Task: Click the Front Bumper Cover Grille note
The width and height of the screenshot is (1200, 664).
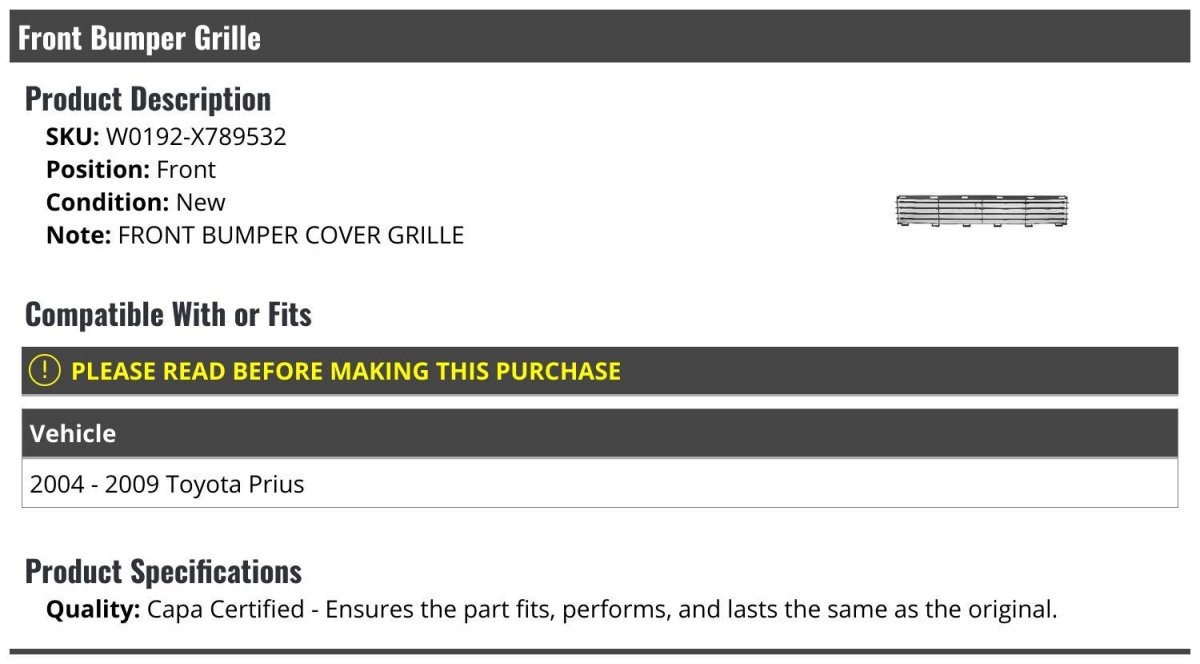Action: pos(291,236)
